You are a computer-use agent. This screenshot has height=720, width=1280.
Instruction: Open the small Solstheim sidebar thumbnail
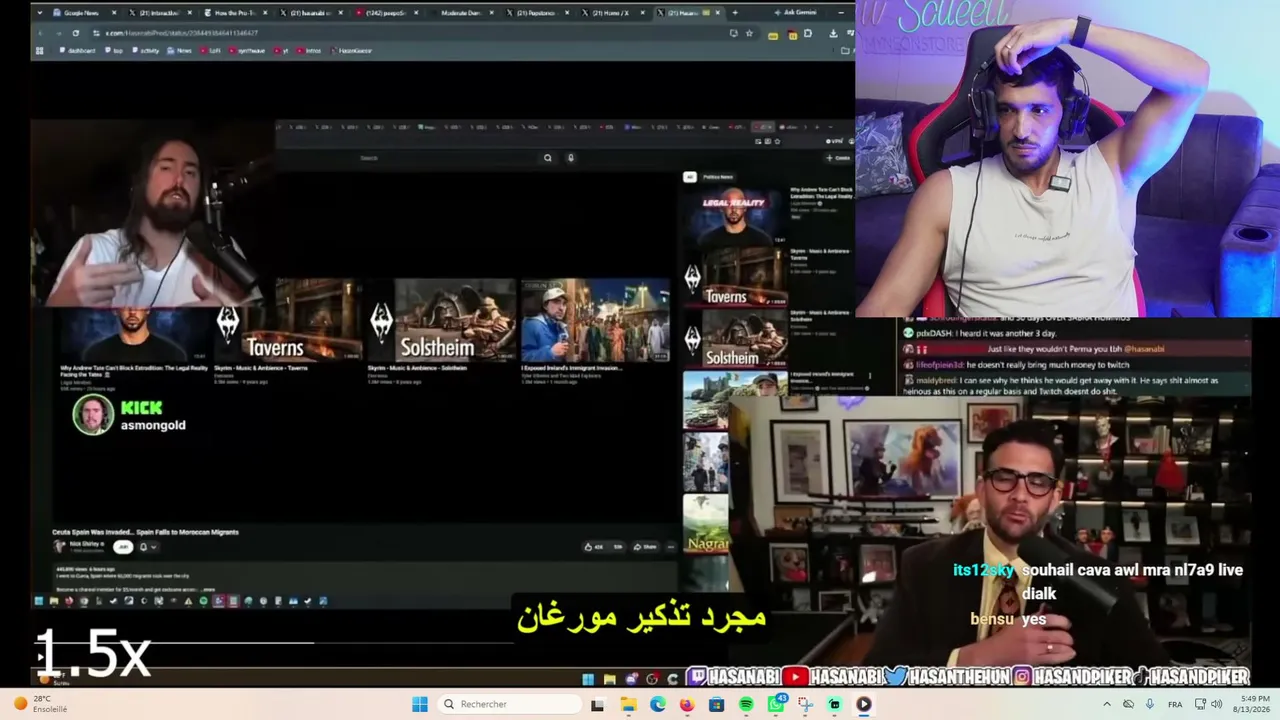(x=734, y=340)
